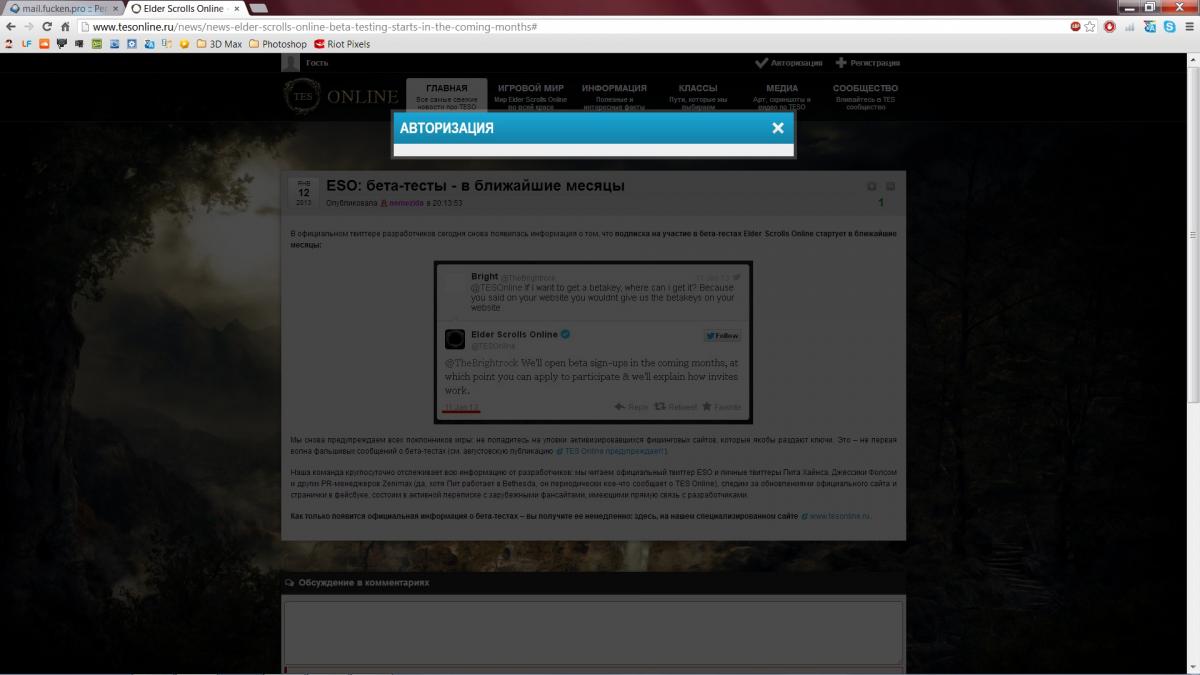The height and width of the screenshot is (675, 1200).
Task: Click the guest avatar next to Гость
Action: pyautogui.click(x=291, y=62)
